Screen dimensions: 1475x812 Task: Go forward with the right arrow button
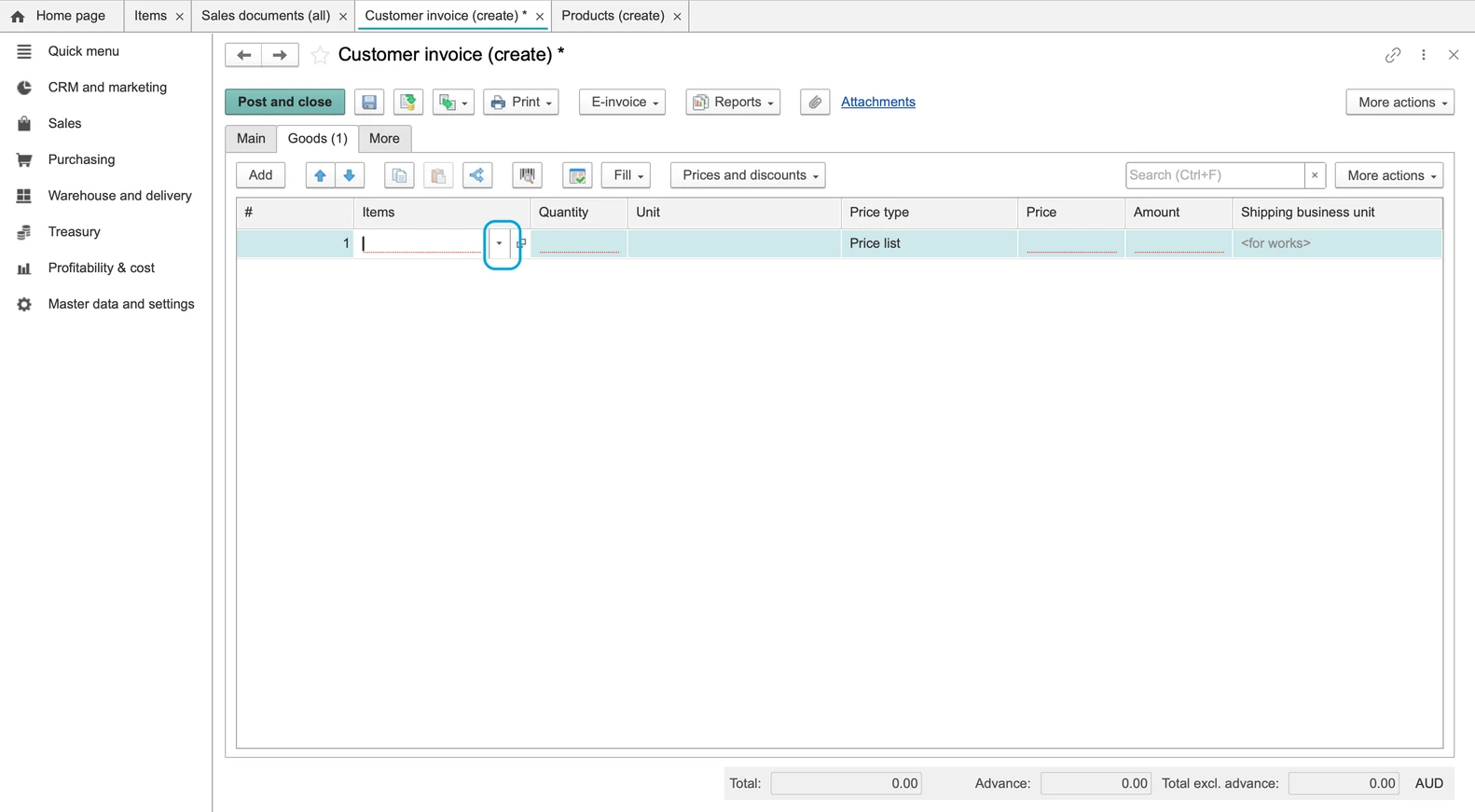pyautogui.click(x=280, y=55)
